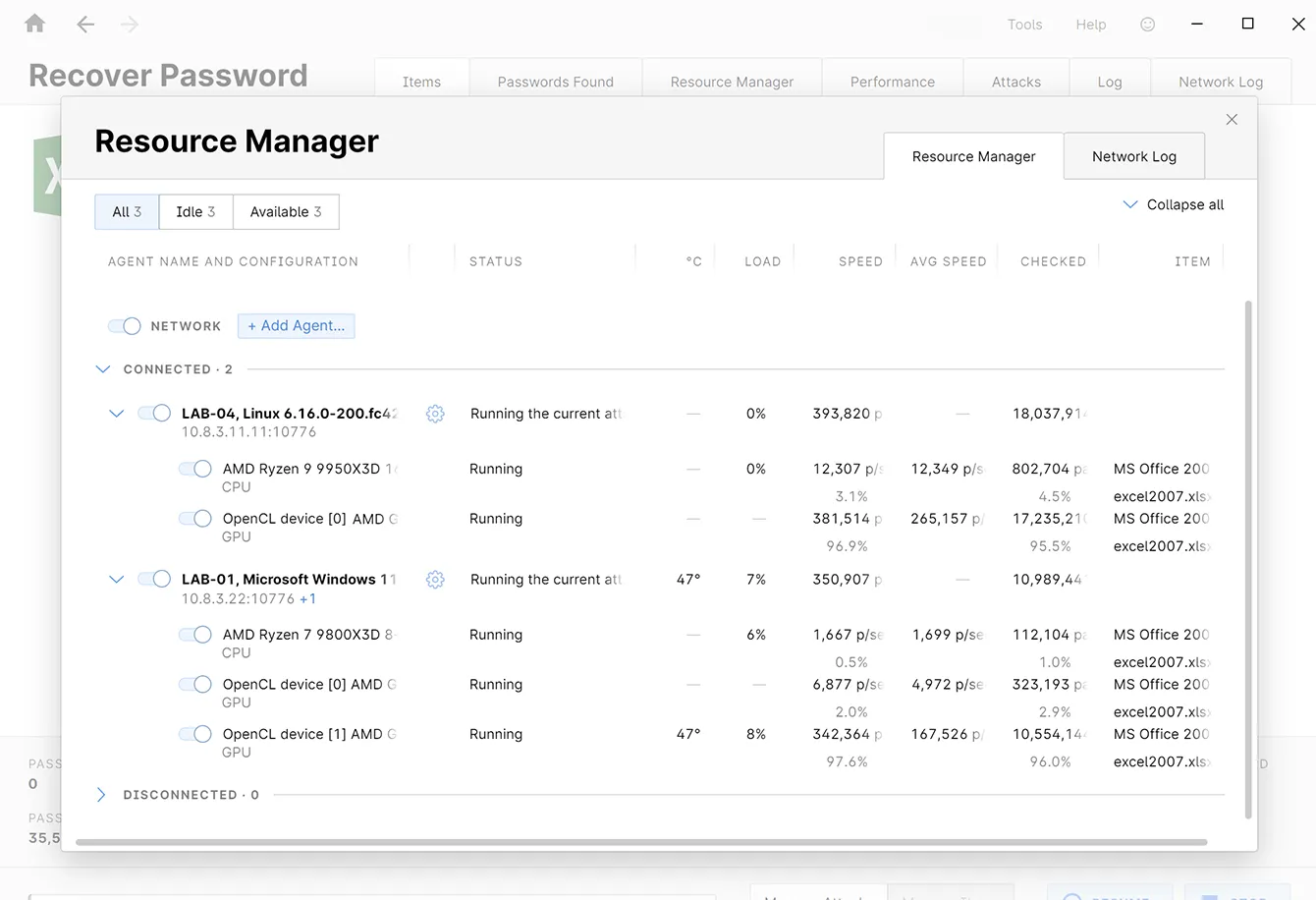
Task: Go back using the left arrow icon
Action: tap(85, 25)
